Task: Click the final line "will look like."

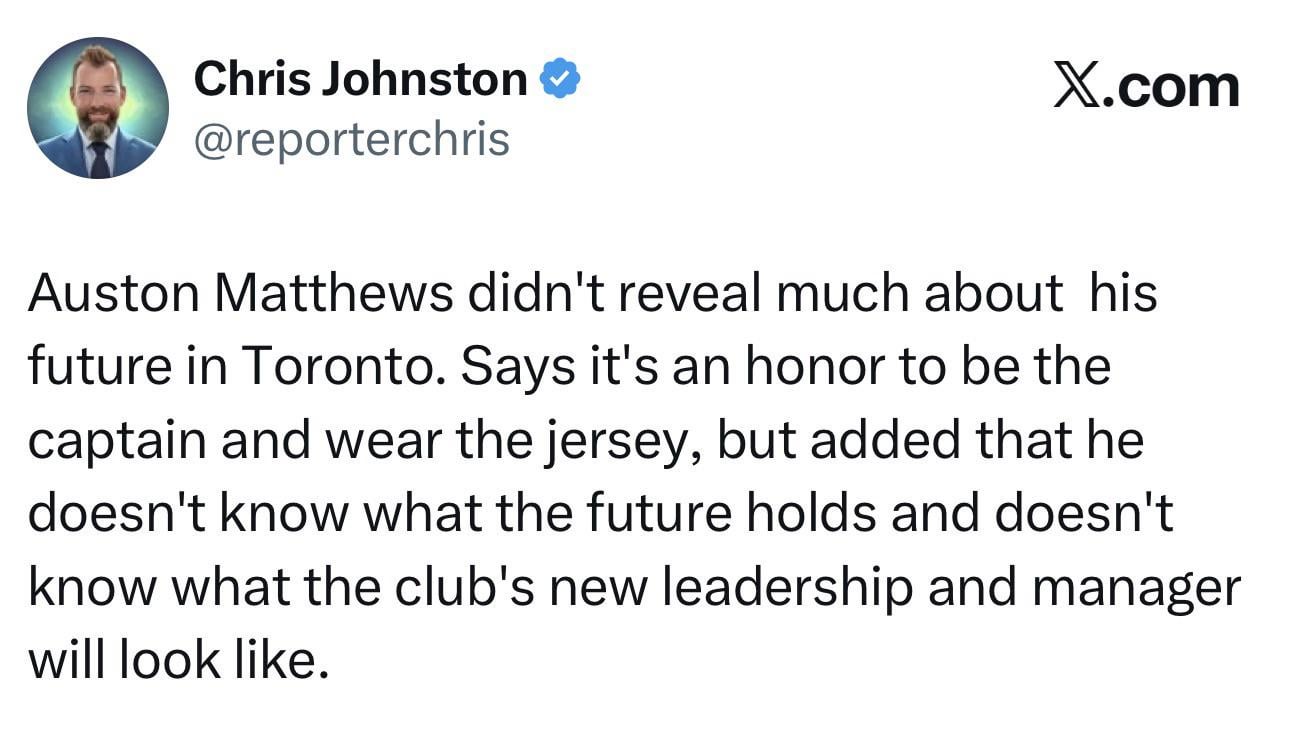Action: pos(178,661)
